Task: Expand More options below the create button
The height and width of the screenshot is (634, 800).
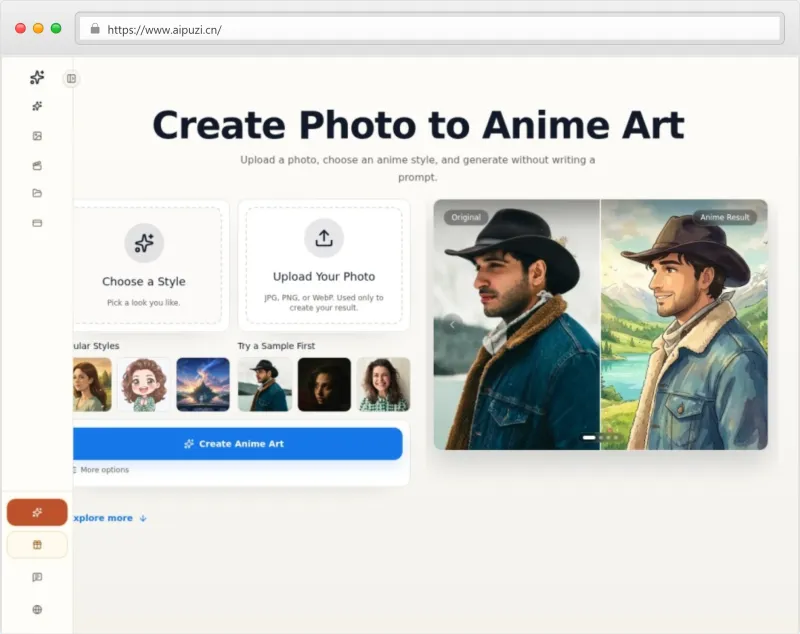Action: 101,470
